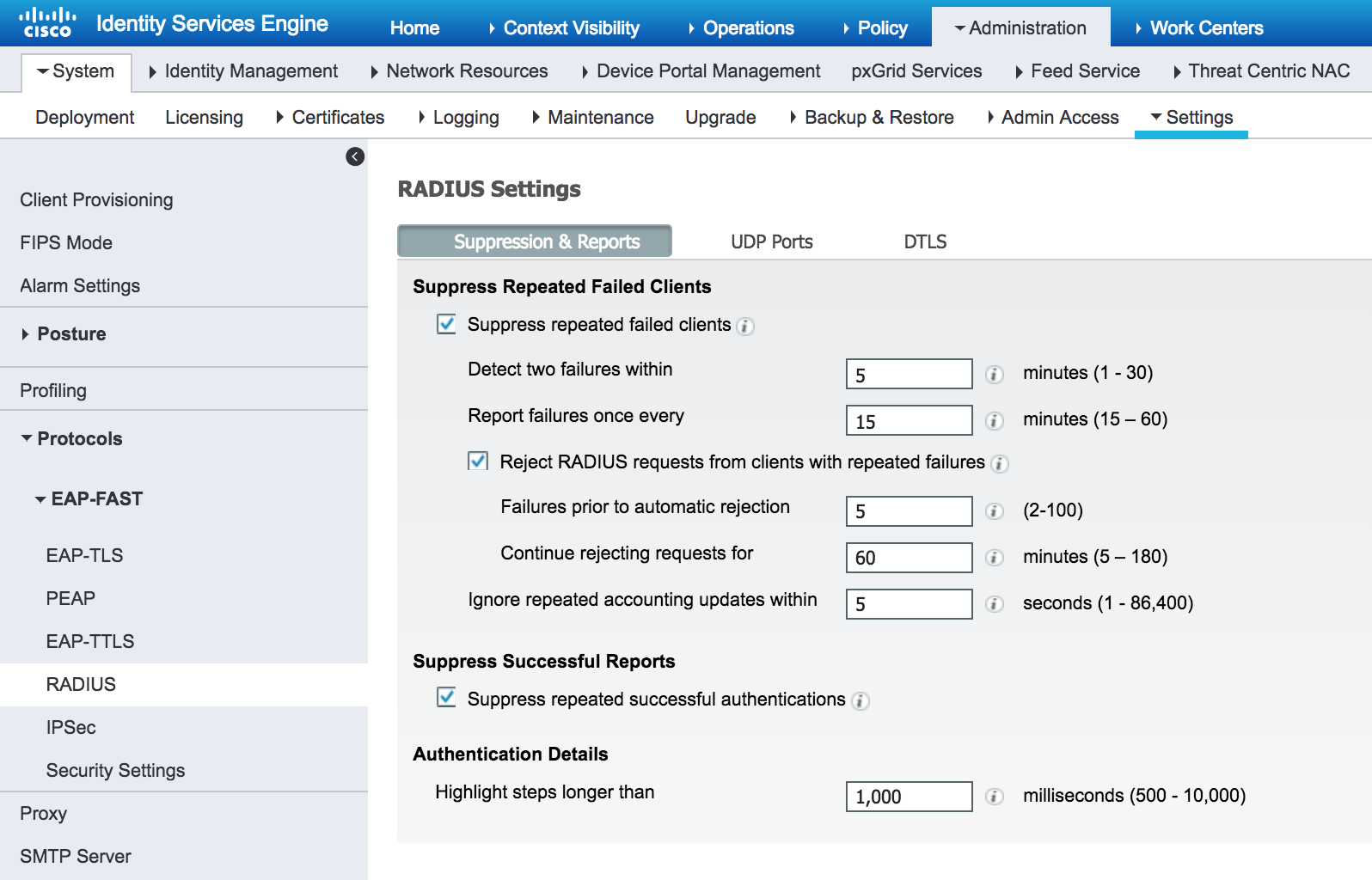Info icon for Highlight steps longer than
Screen dimensions: 1372x880
click(995, 797)
